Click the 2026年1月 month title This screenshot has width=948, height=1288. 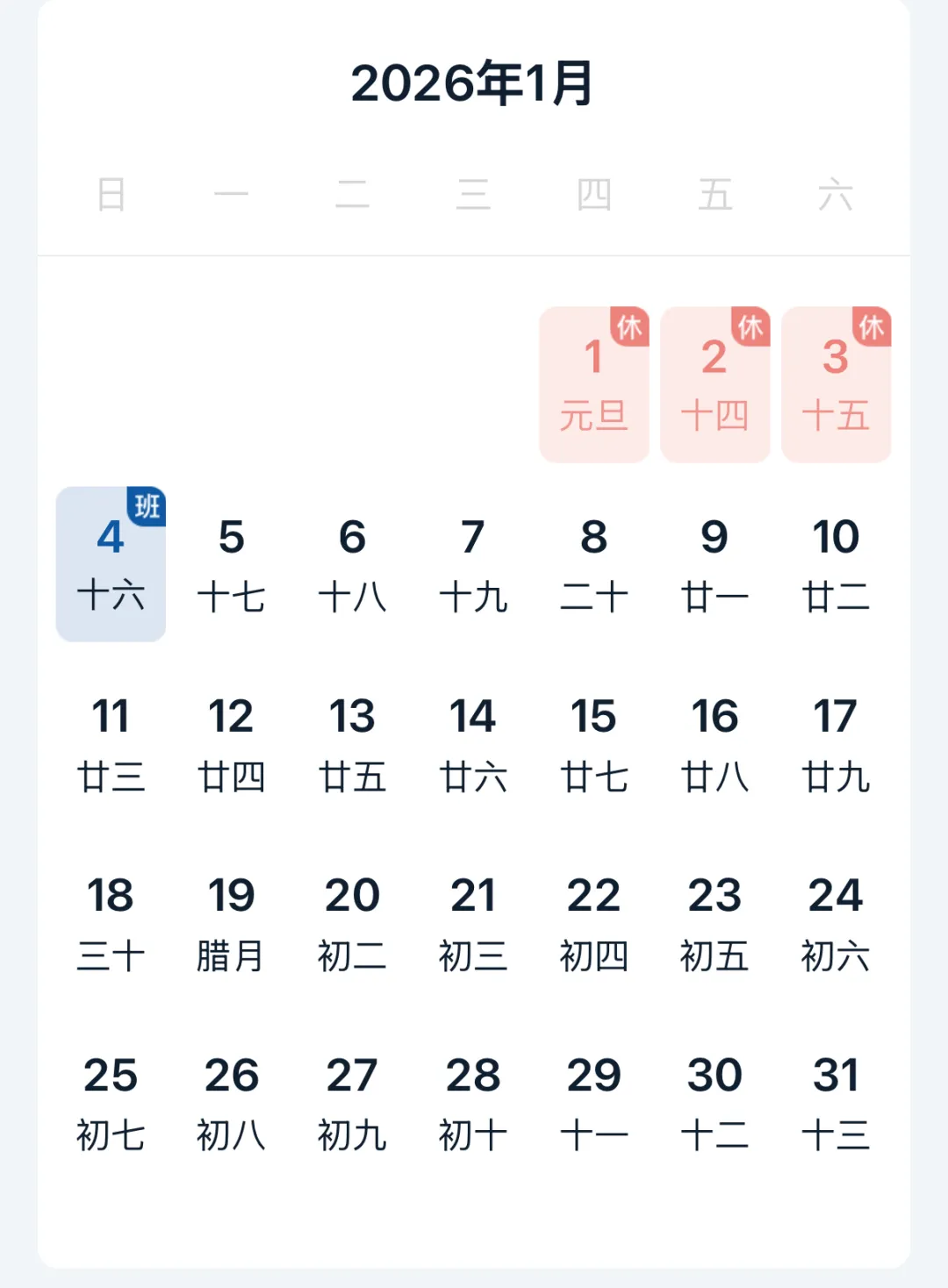(x=473, y=83)
